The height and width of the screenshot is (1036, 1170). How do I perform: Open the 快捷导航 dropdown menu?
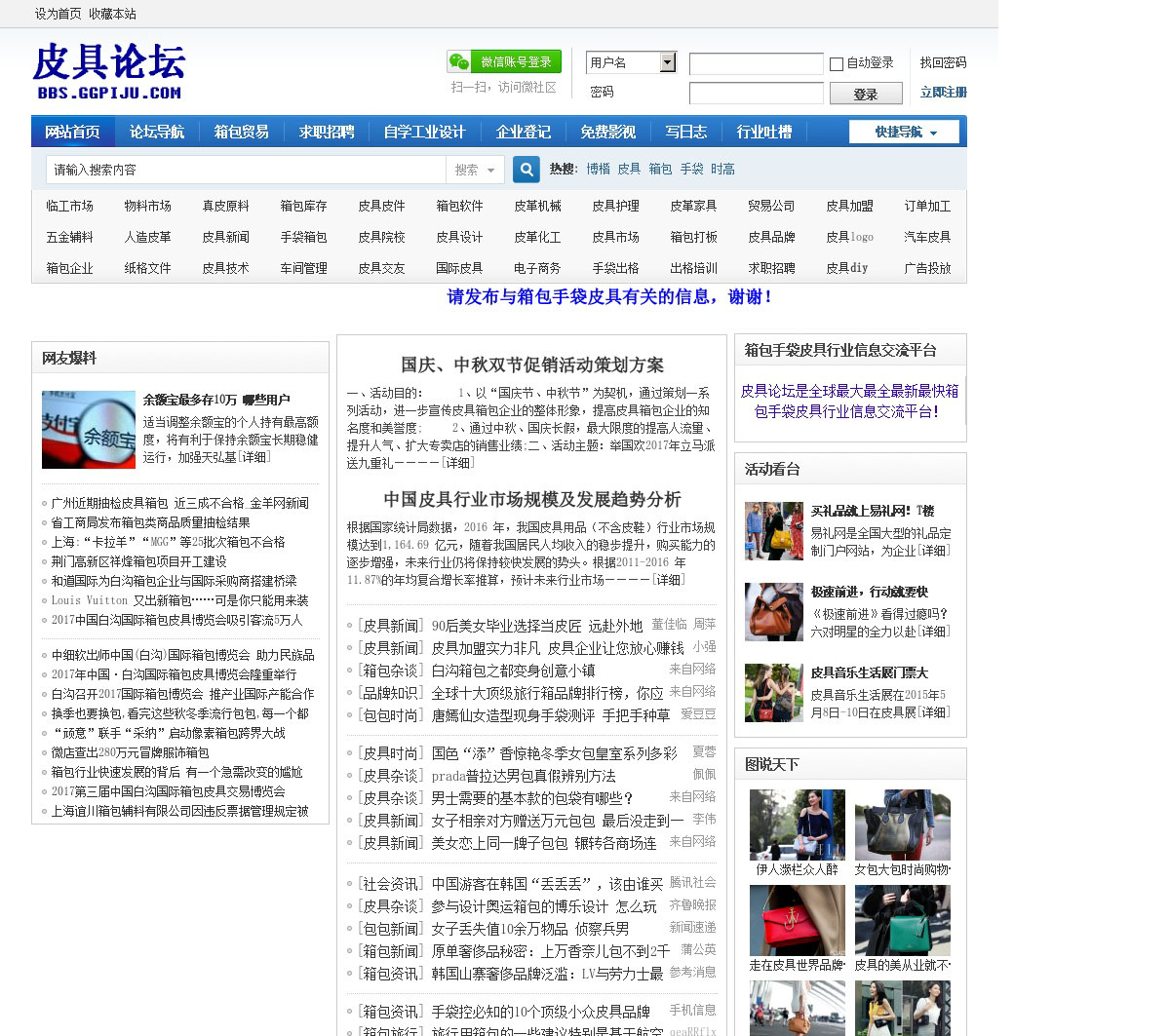(905, 132)
